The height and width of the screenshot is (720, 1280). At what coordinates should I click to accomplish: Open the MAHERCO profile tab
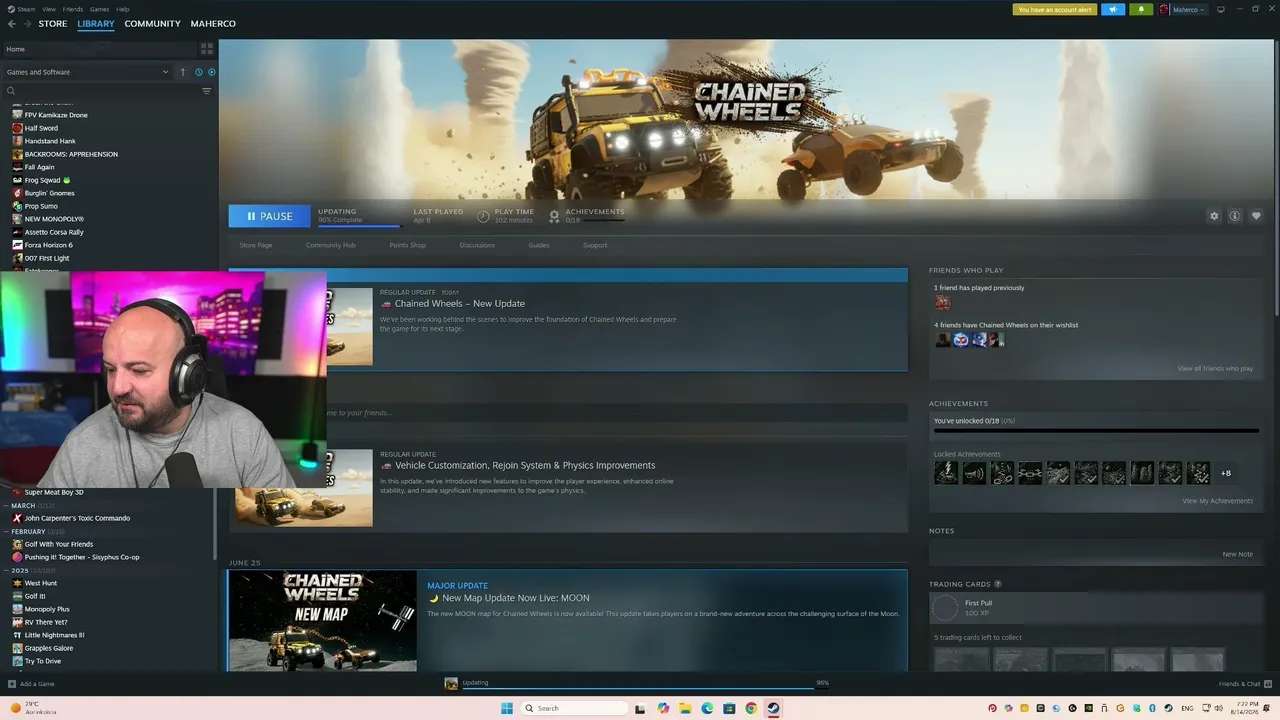pos(214,24)
